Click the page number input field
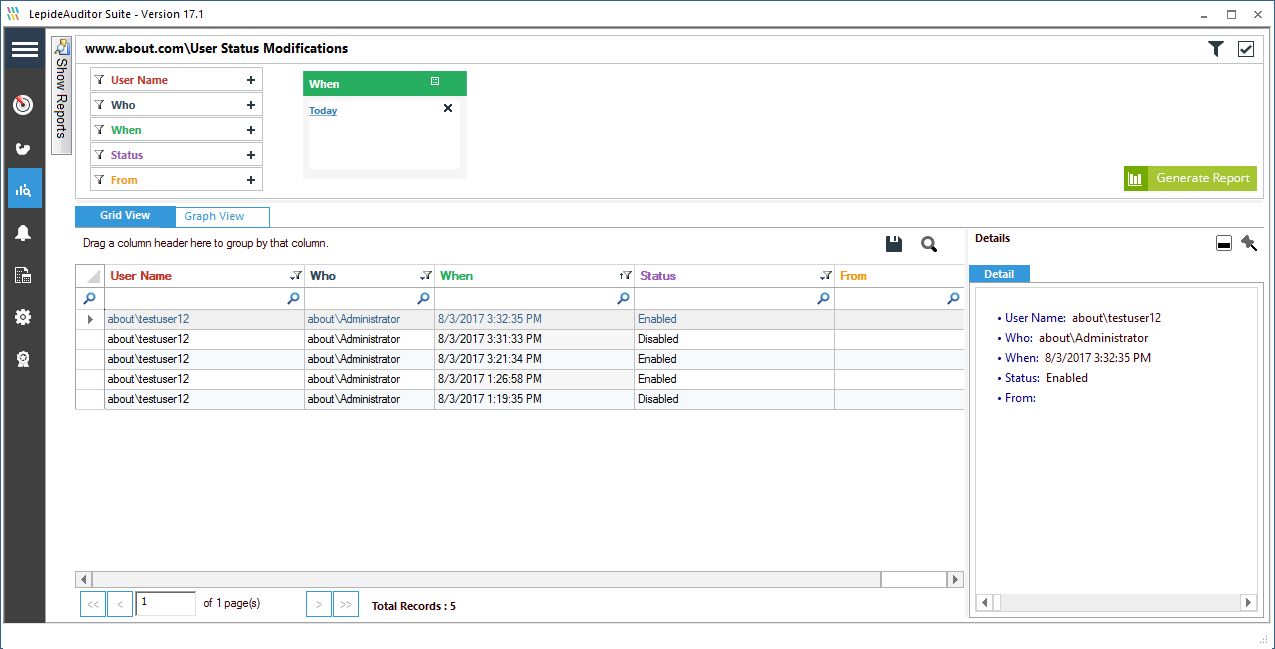Image resolution: width=1275 pixels, height=649 pixels. (166, 603)
